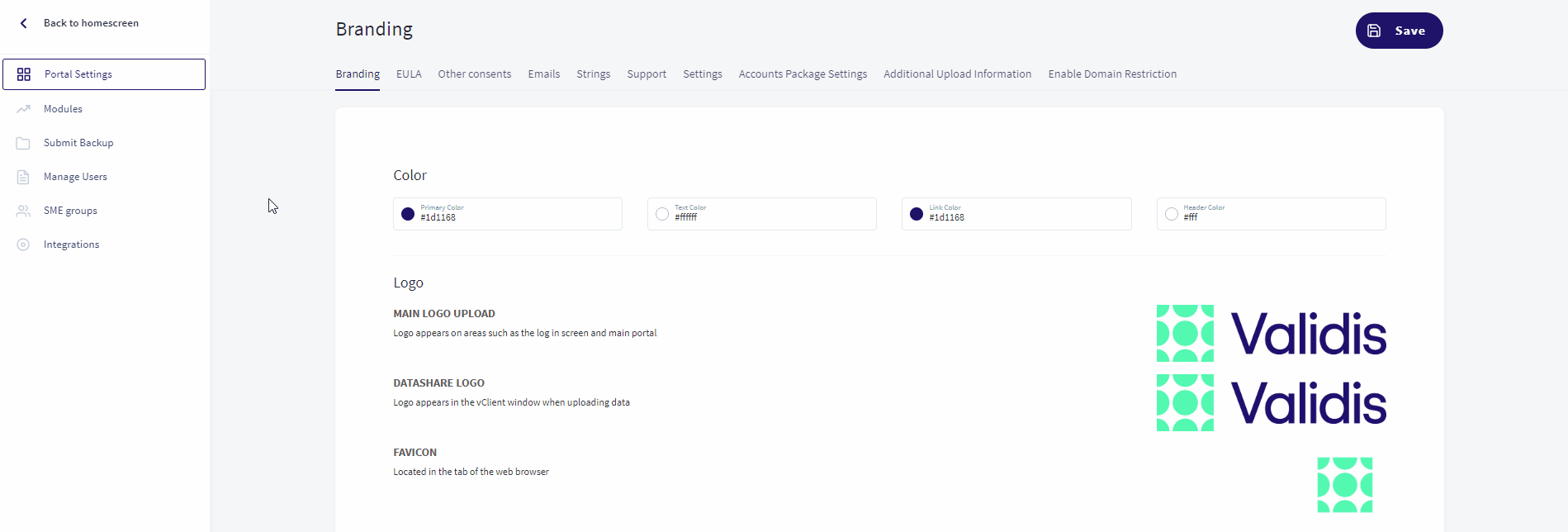Viewport: 1568px width, 532px height.
Task: Click 'Logo appears on areas such as' description
Action: pos(525,334)
